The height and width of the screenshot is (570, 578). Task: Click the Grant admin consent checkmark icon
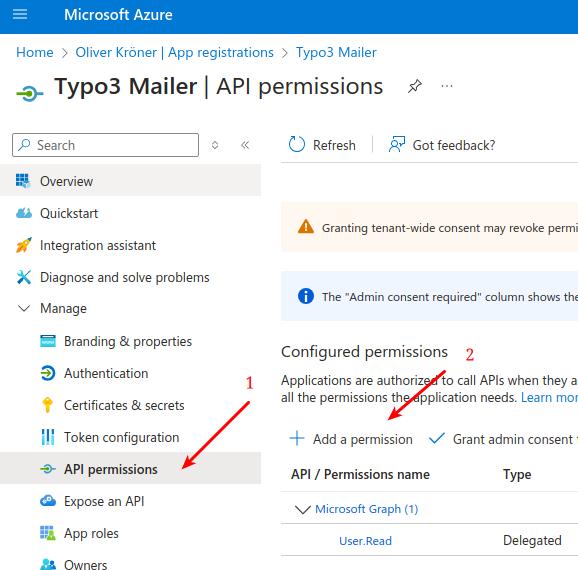pyautogui.click(x=437, y=438)
